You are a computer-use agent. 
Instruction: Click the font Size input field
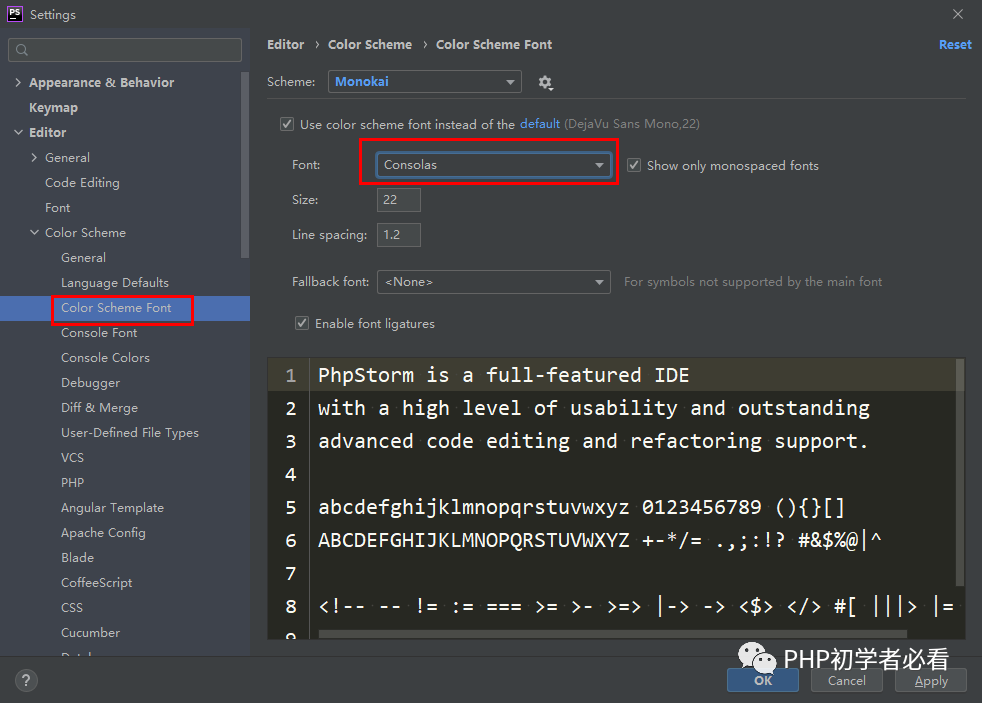coord(398,200)
